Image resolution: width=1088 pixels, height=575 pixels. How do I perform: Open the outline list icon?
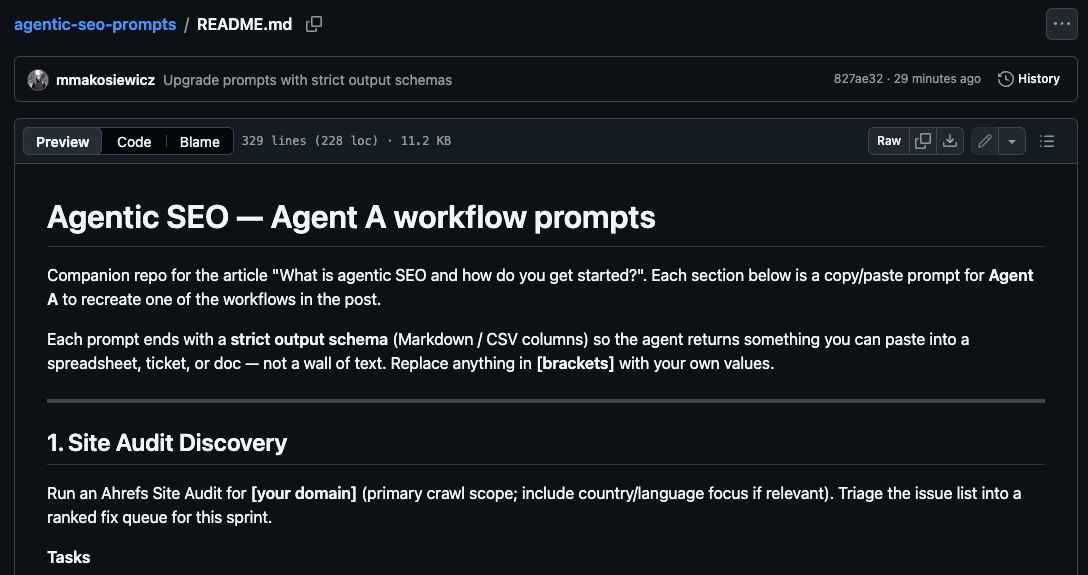(x=1047, y=141)
